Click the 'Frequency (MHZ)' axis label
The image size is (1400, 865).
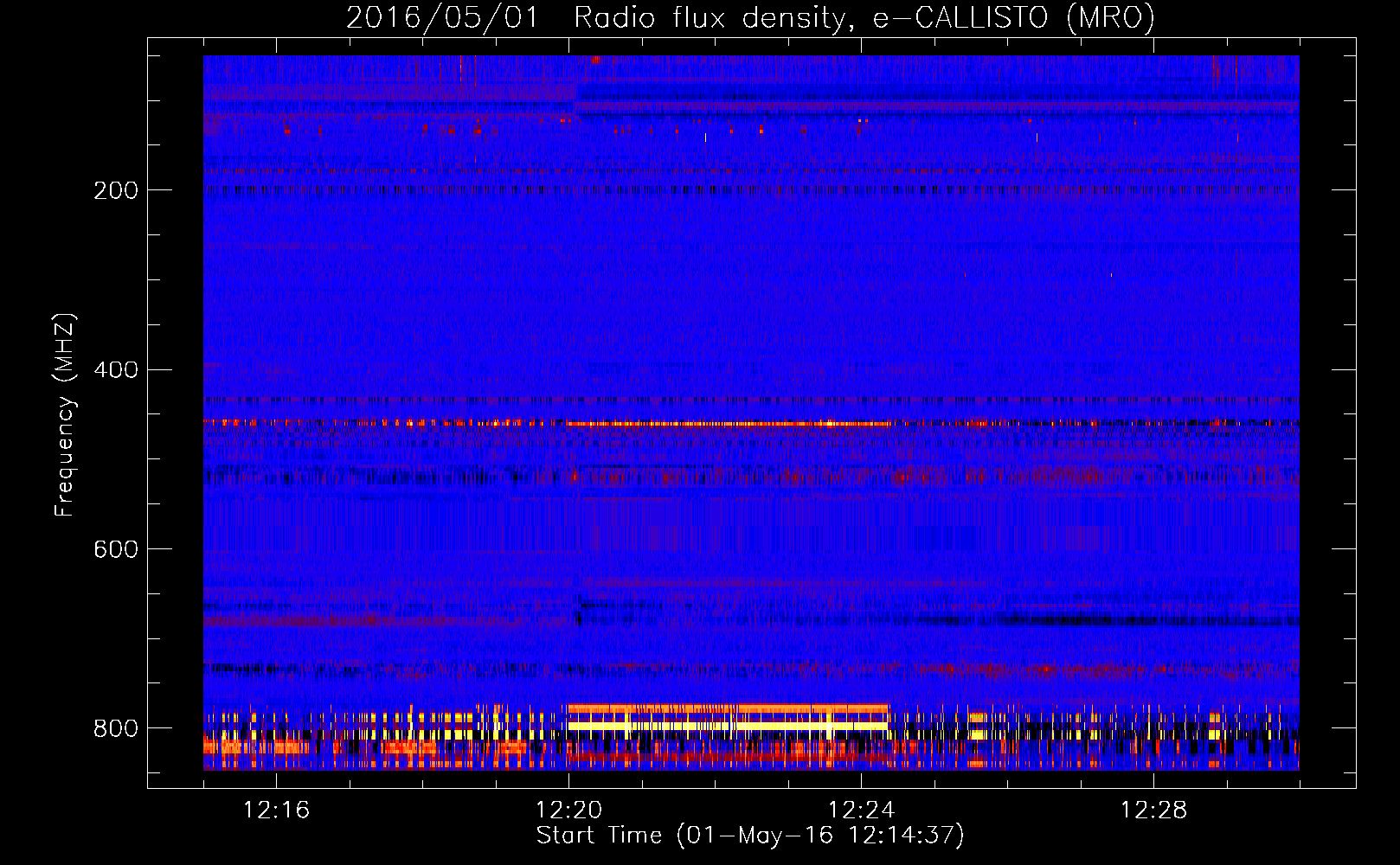pos(65,415)
